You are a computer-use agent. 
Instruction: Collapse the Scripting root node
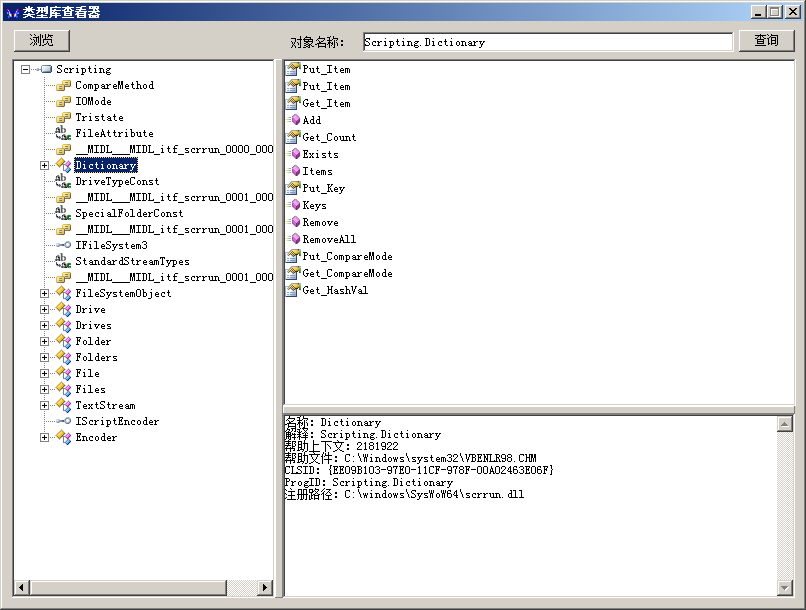(x=25, y=69)
